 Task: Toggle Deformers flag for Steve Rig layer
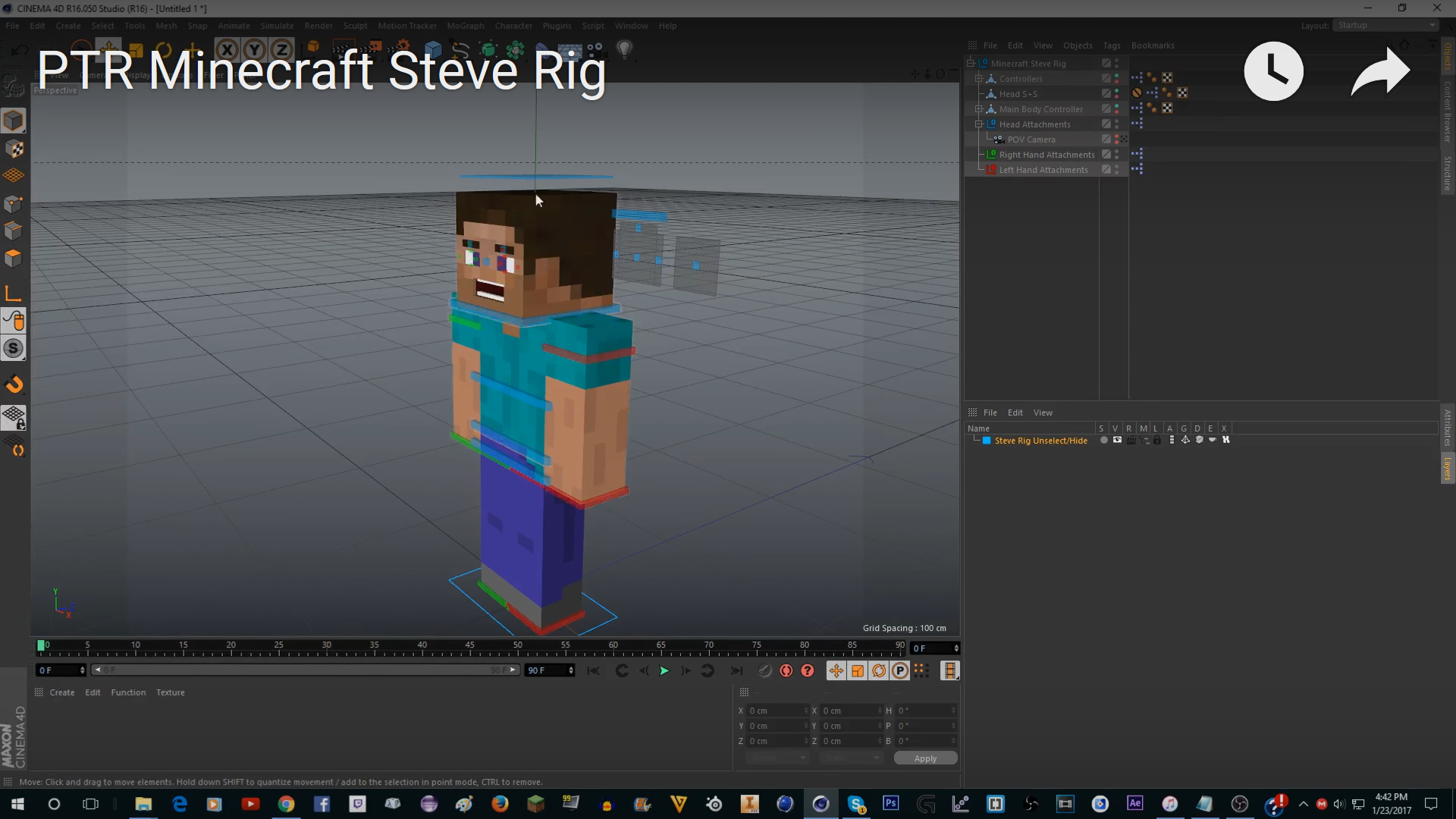pos(1199,440)
